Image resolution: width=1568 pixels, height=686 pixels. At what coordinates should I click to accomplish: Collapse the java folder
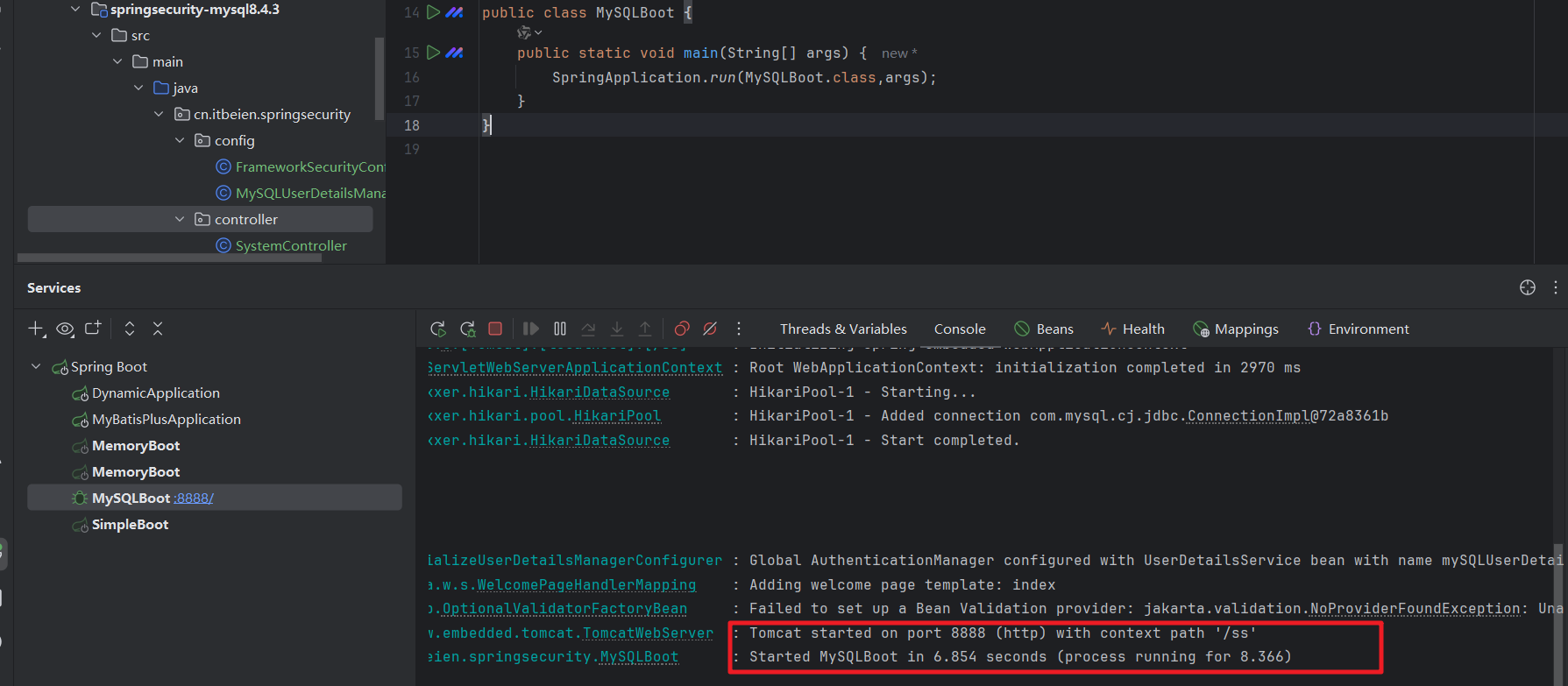pyautogui.click(x=138, y=88)
